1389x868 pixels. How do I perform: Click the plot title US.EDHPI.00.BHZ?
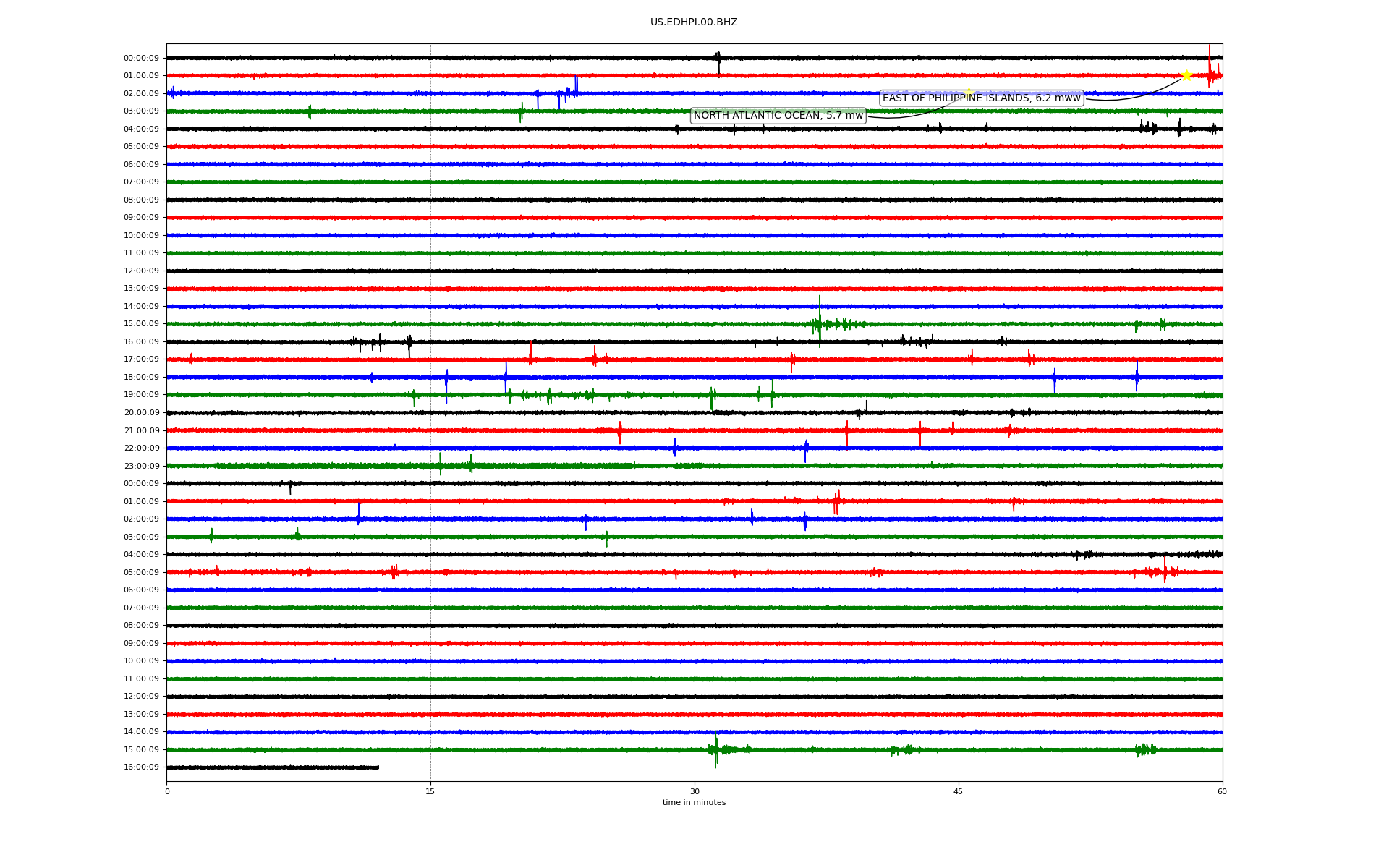coord(694,22)
